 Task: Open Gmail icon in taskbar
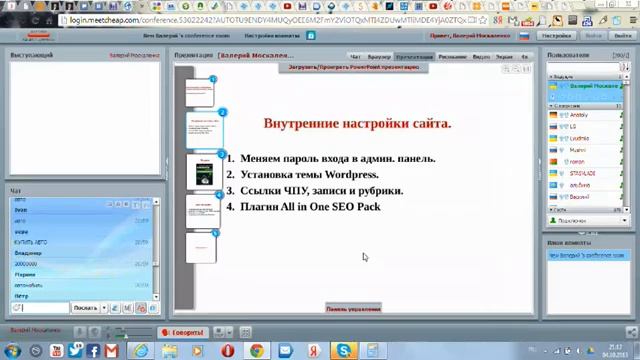[111, 351]
